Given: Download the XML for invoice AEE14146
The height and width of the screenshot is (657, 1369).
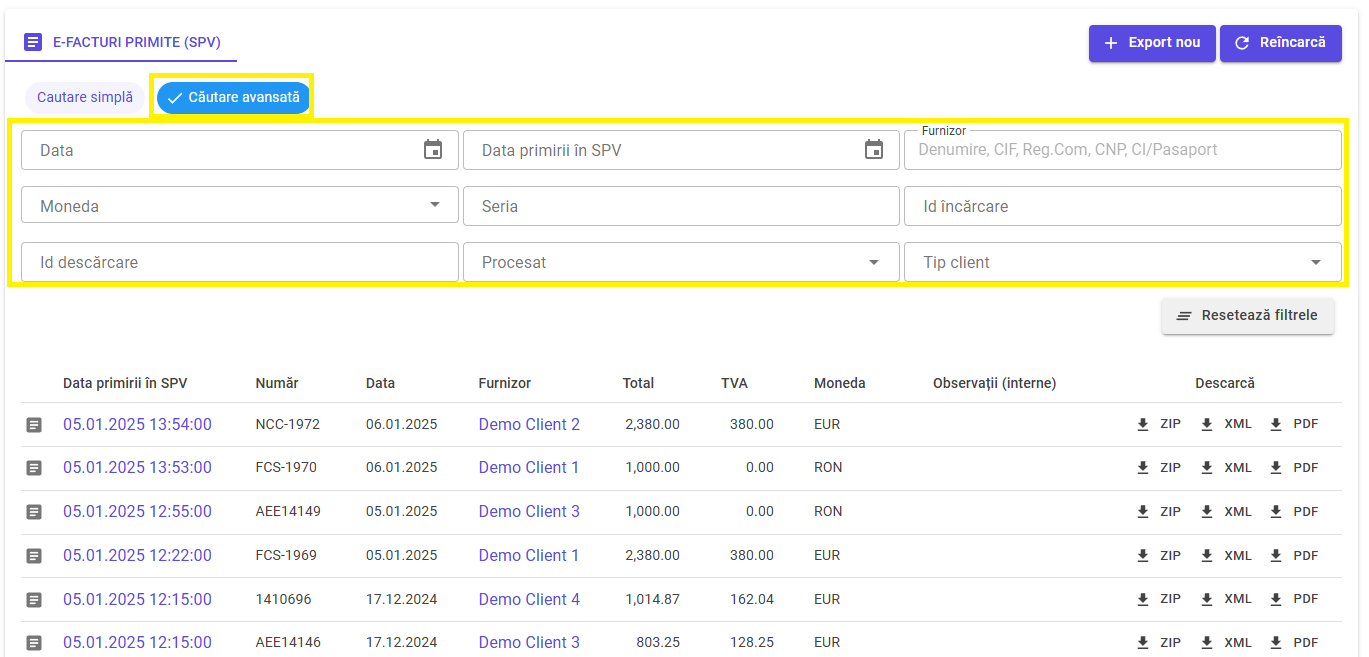Looking at the screenshot, I should click(1226, 643).
